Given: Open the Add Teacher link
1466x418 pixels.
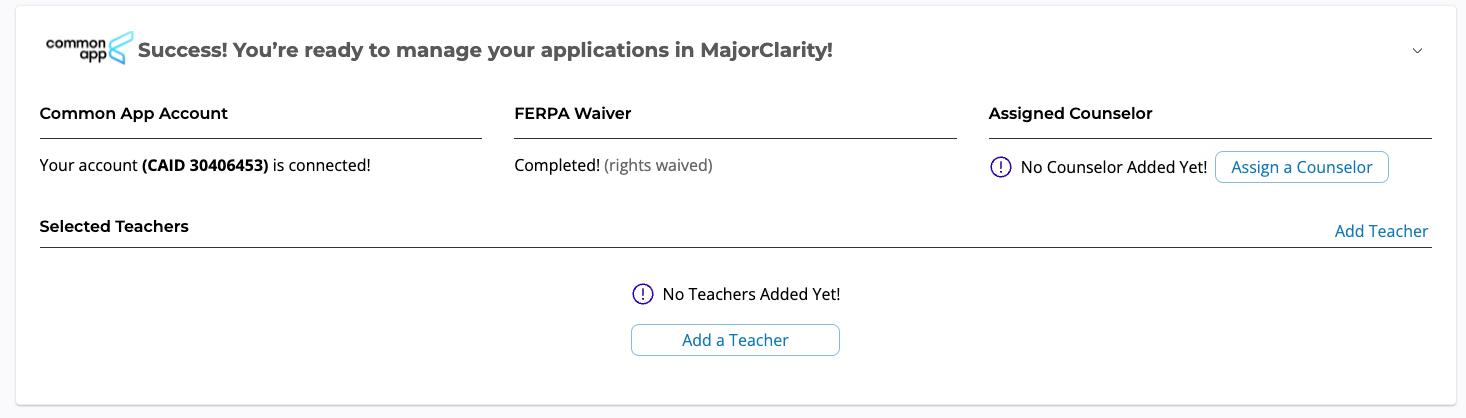Looking at the screenshot, I should point(1381,231).
